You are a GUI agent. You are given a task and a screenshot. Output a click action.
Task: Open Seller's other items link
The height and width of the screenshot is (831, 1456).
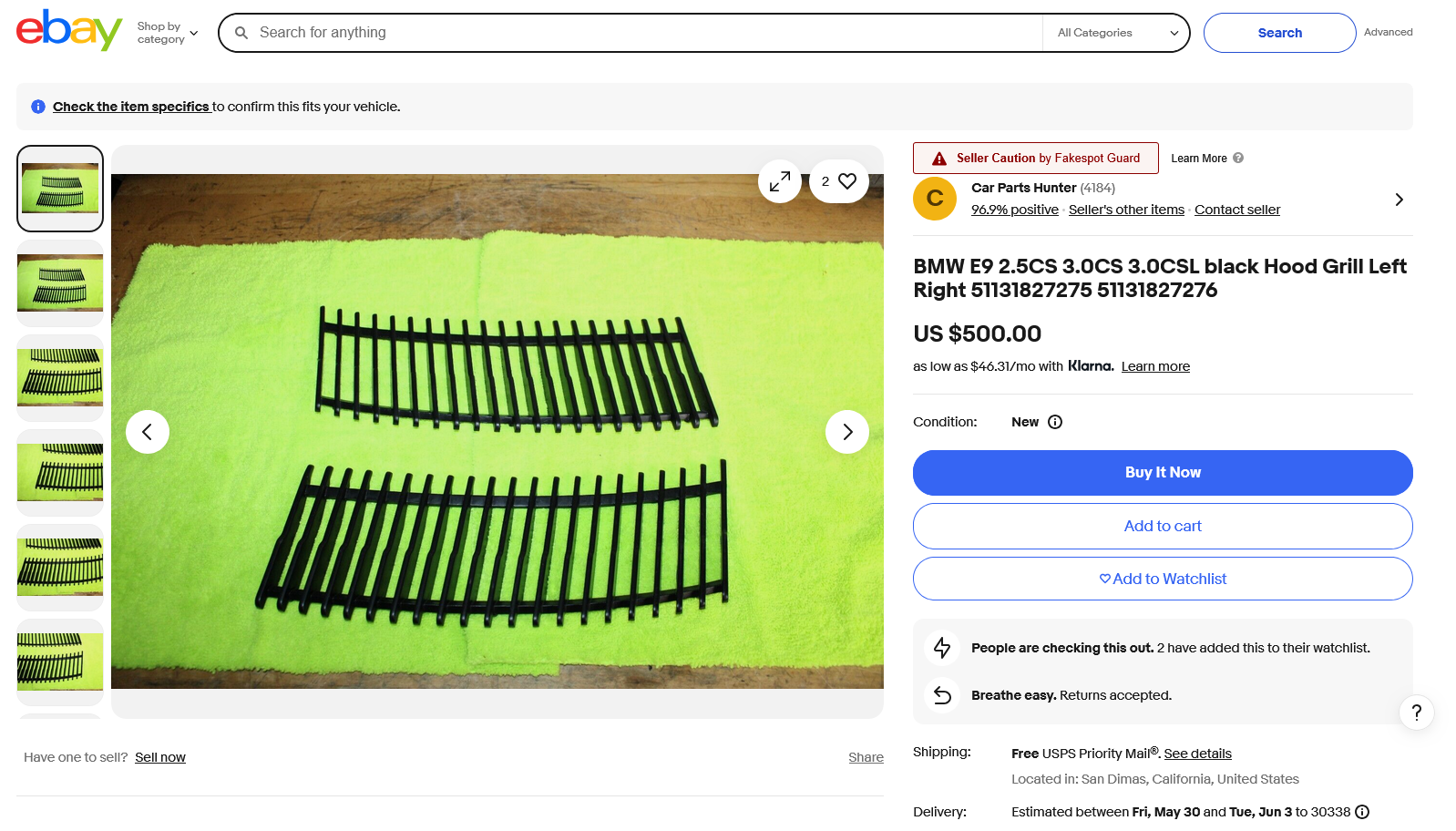pyautogui.click(x=1126, y=210)
